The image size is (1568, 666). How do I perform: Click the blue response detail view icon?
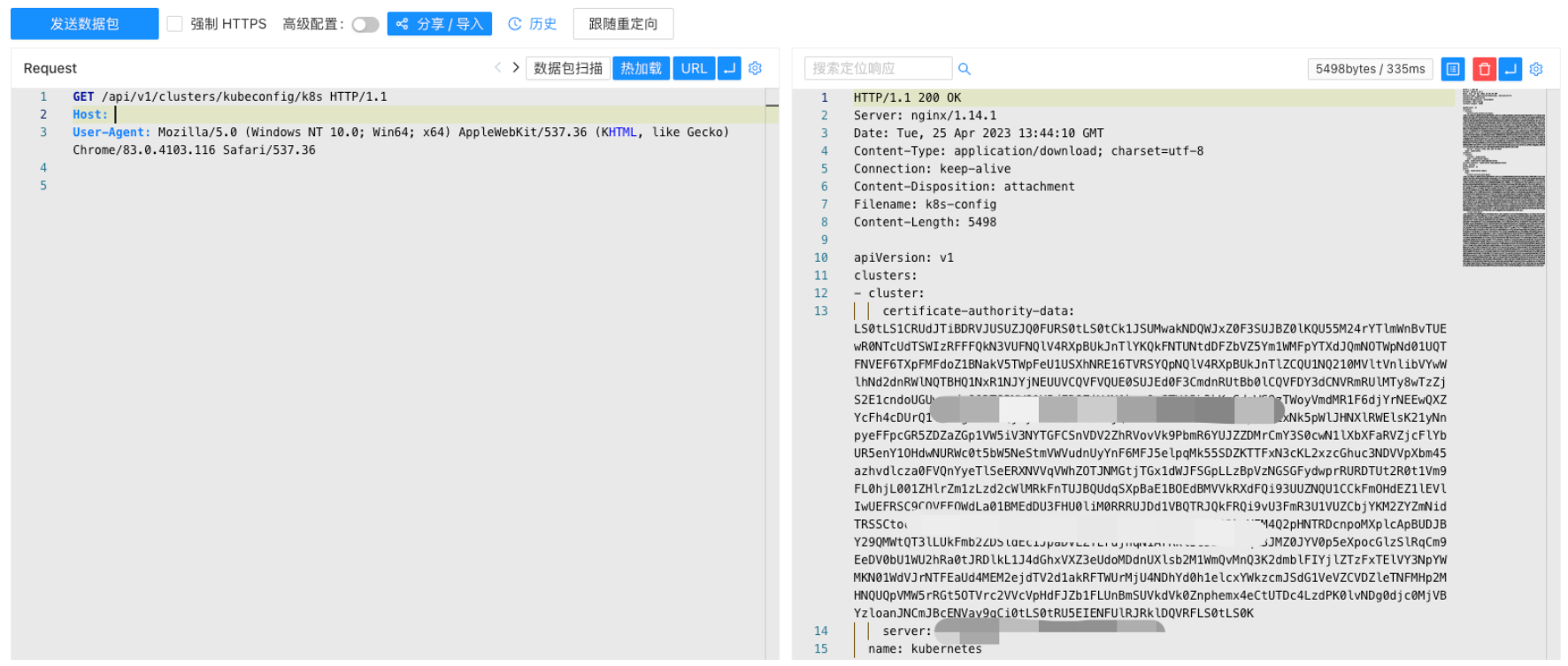[1453, 69]
